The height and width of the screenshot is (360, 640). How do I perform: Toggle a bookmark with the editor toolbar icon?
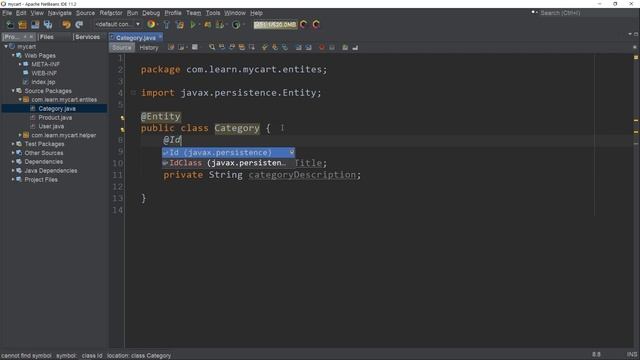click(285, 47)
